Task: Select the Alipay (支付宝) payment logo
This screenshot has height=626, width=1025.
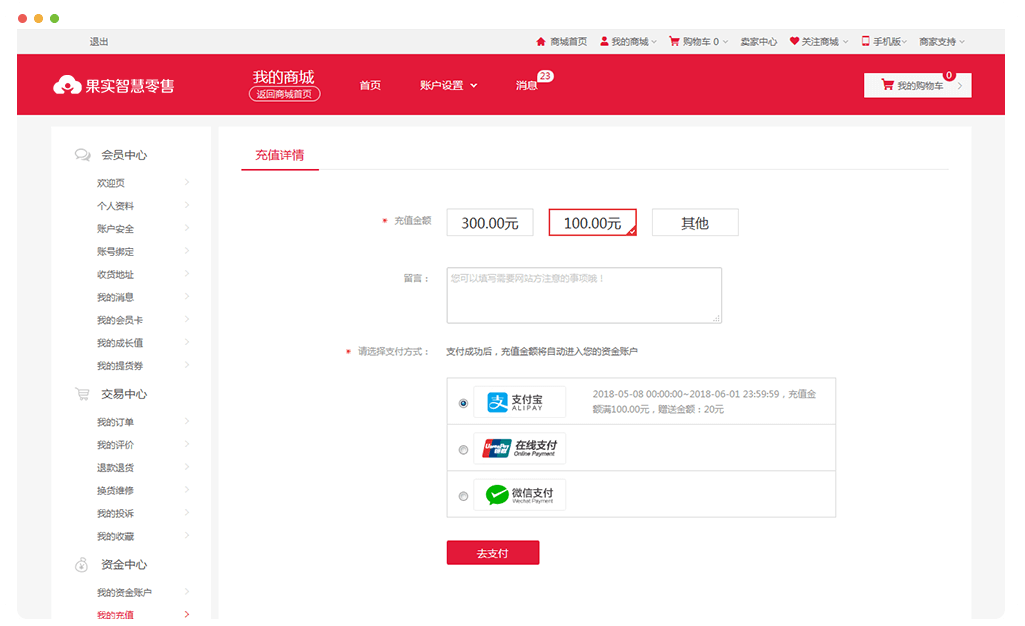Action: [x=519, y=401]
